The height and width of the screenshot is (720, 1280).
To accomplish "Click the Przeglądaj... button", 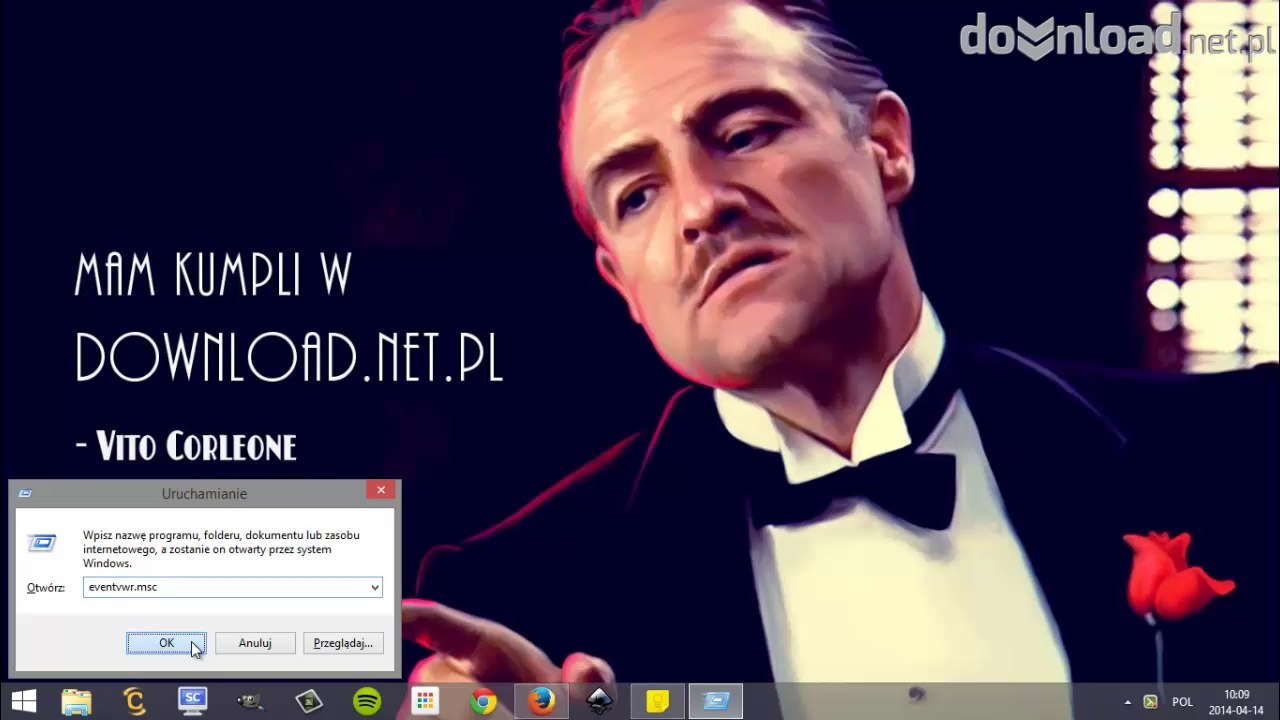I will tap(343, 643).
